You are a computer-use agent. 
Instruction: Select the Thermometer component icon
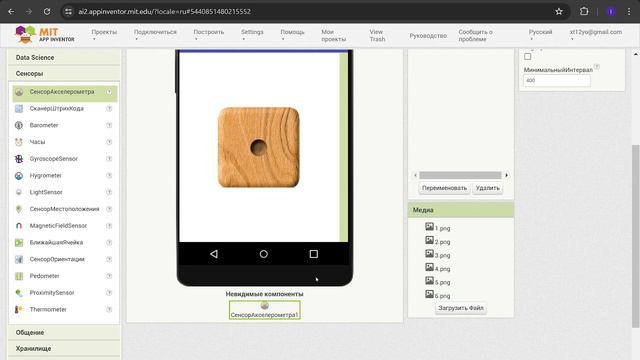[x=19, y=309]
